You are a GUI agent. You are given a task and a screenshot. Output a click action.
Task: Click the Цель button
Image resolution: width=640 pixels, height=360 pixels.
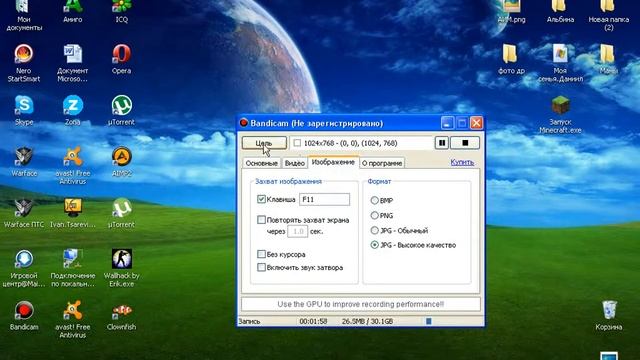[x=264, y=143]
